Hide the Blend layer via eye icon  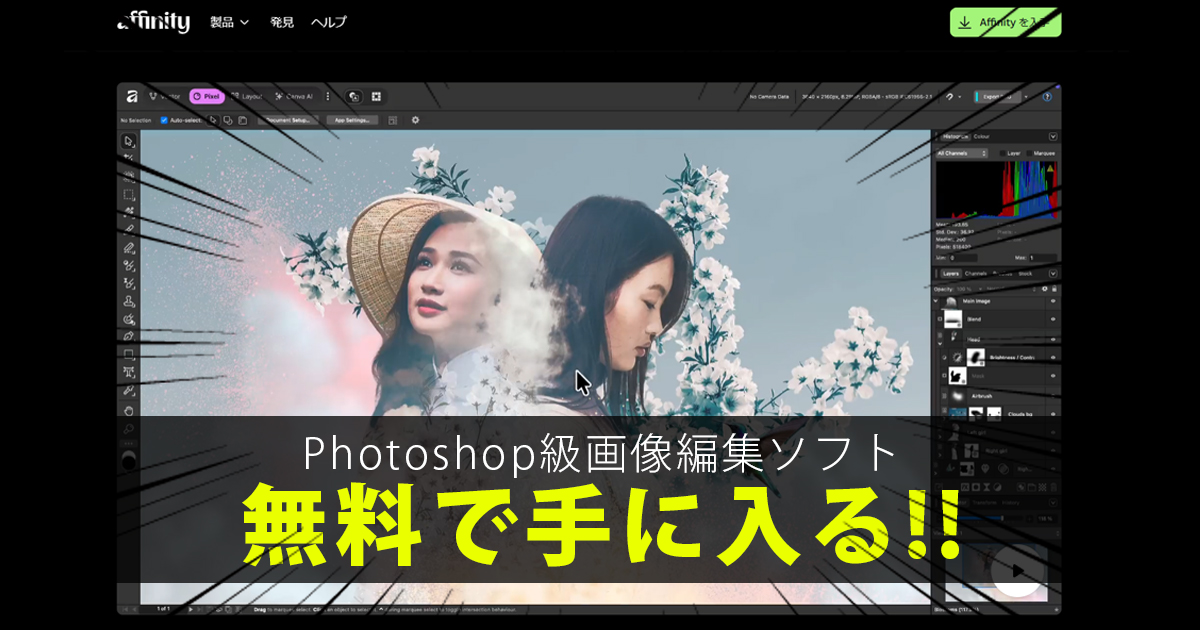[1053, 319]
